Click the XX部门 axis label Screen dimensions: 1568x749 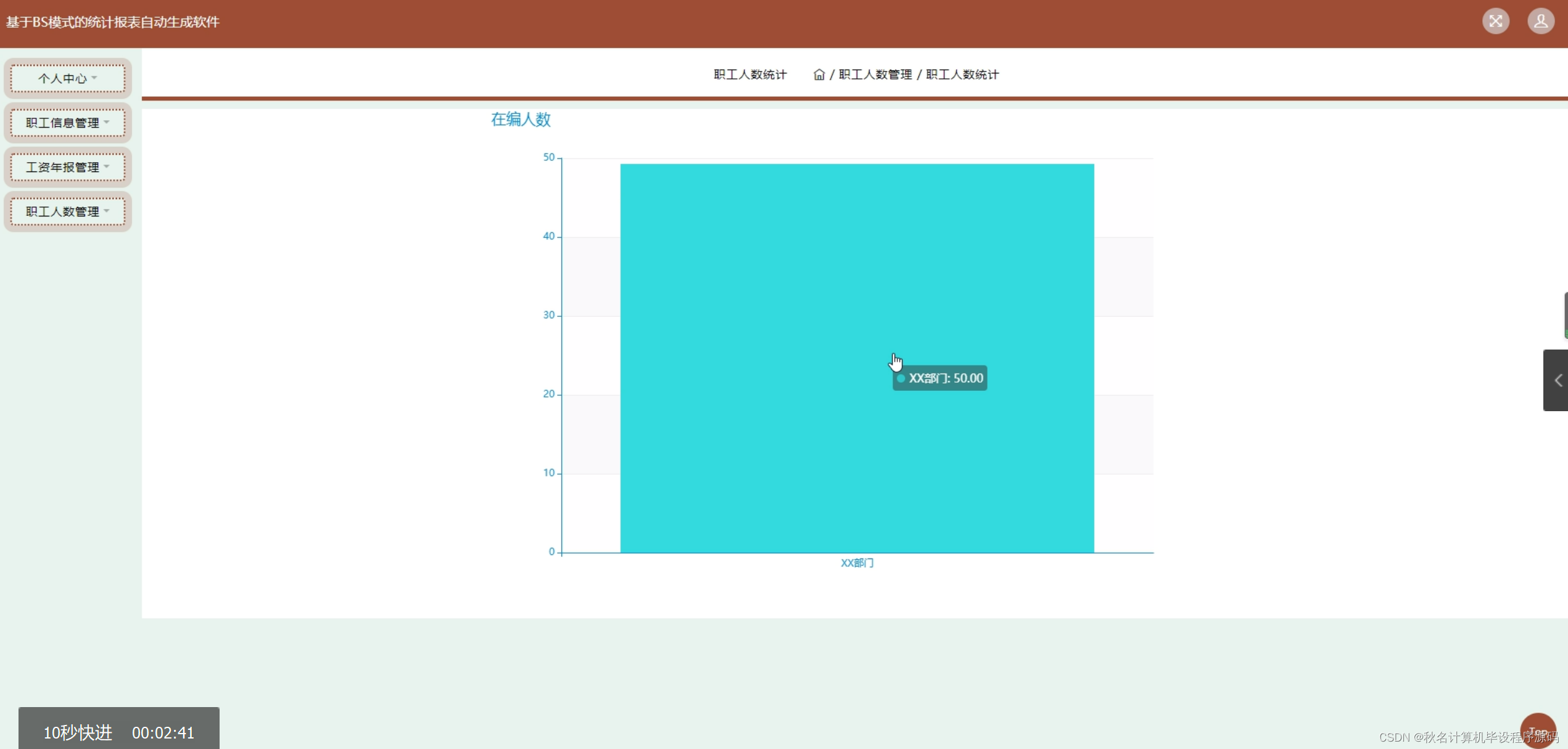856,562
